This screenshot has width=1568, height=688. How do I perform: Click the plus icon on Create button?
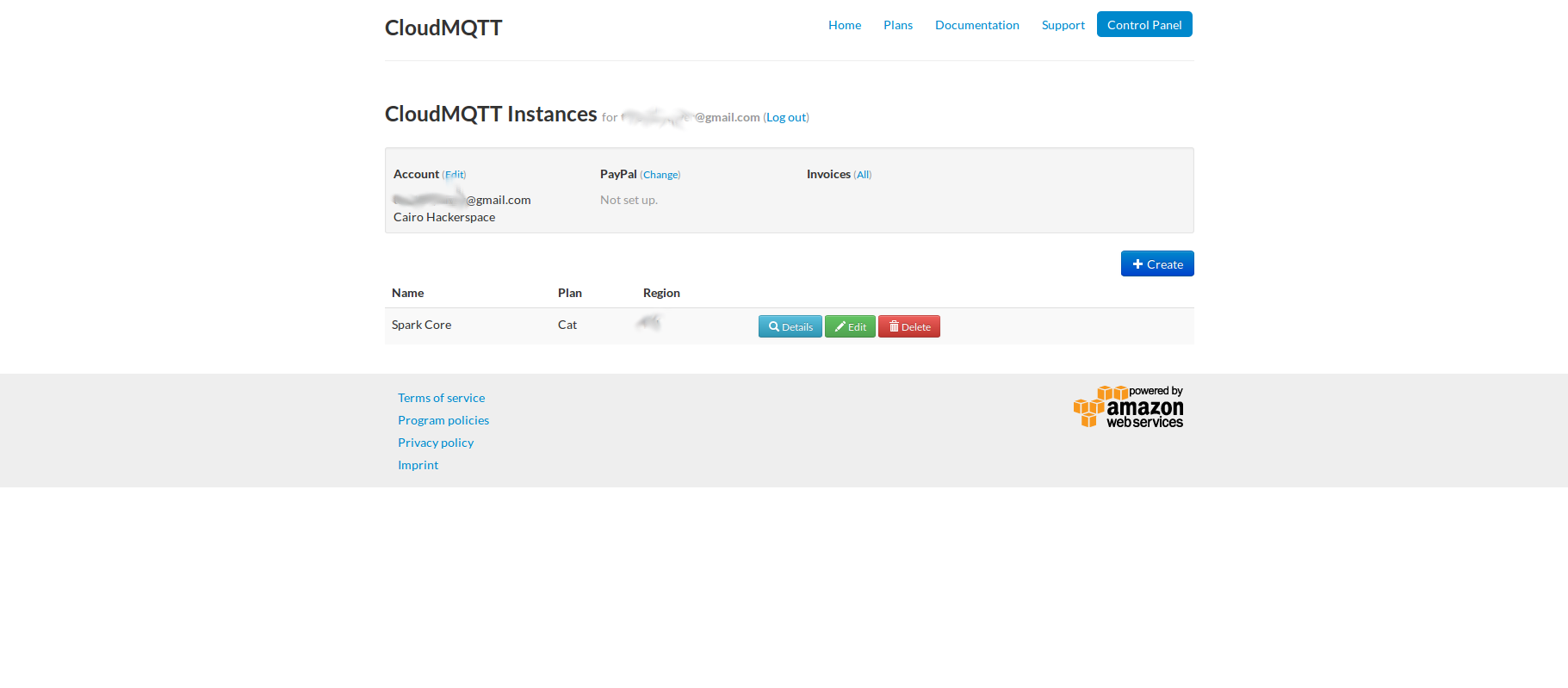click(1137, 264)
